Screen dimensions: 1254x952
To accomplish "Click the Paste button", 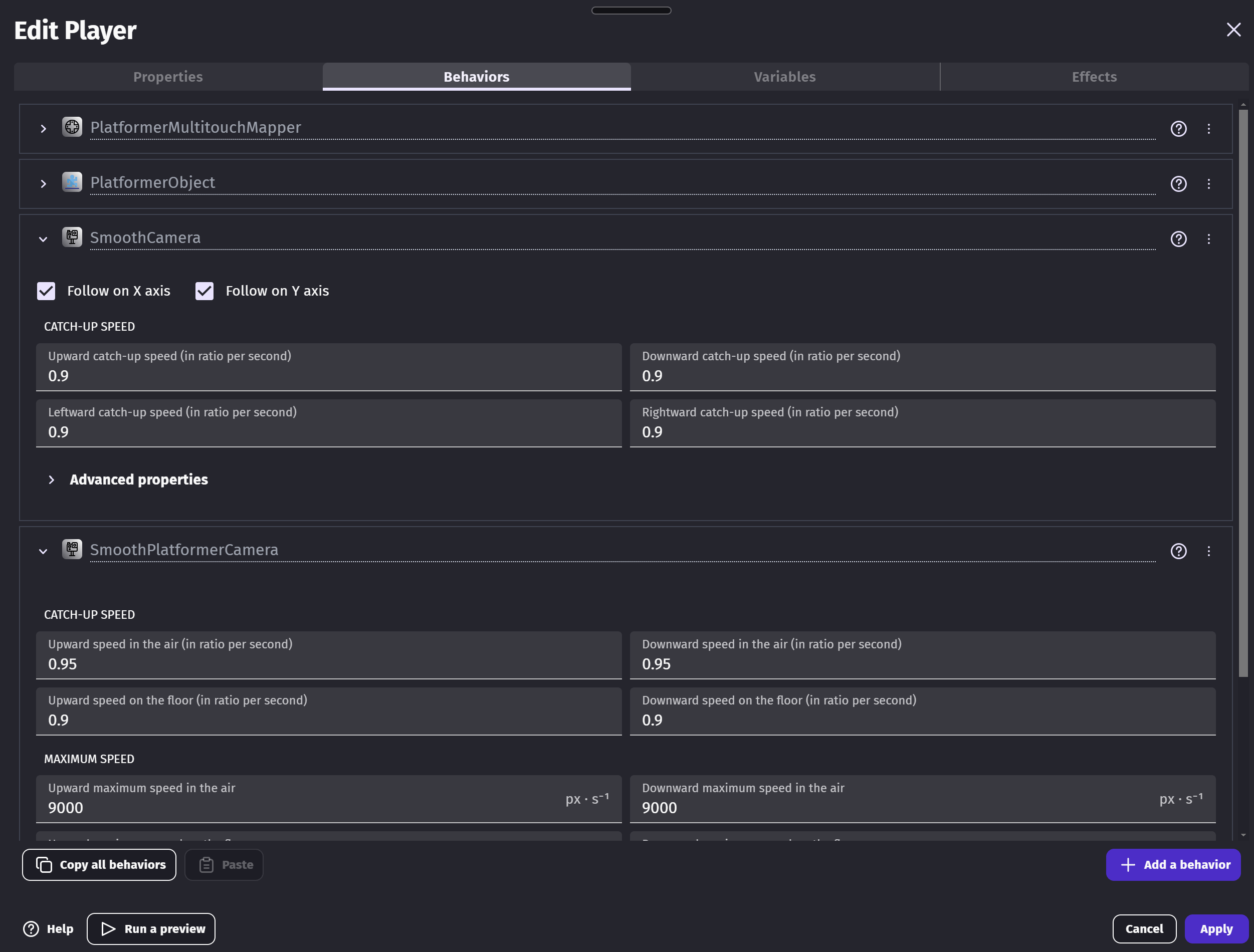I will (224, 864).
